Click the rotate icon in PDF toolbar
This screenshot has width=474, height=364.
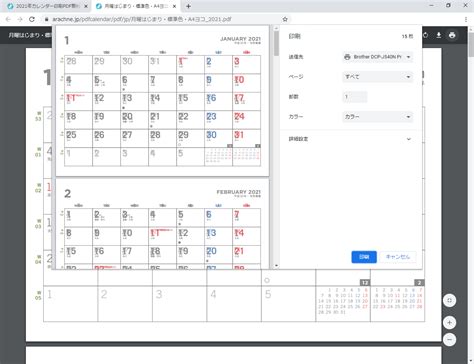pos(426,35)
